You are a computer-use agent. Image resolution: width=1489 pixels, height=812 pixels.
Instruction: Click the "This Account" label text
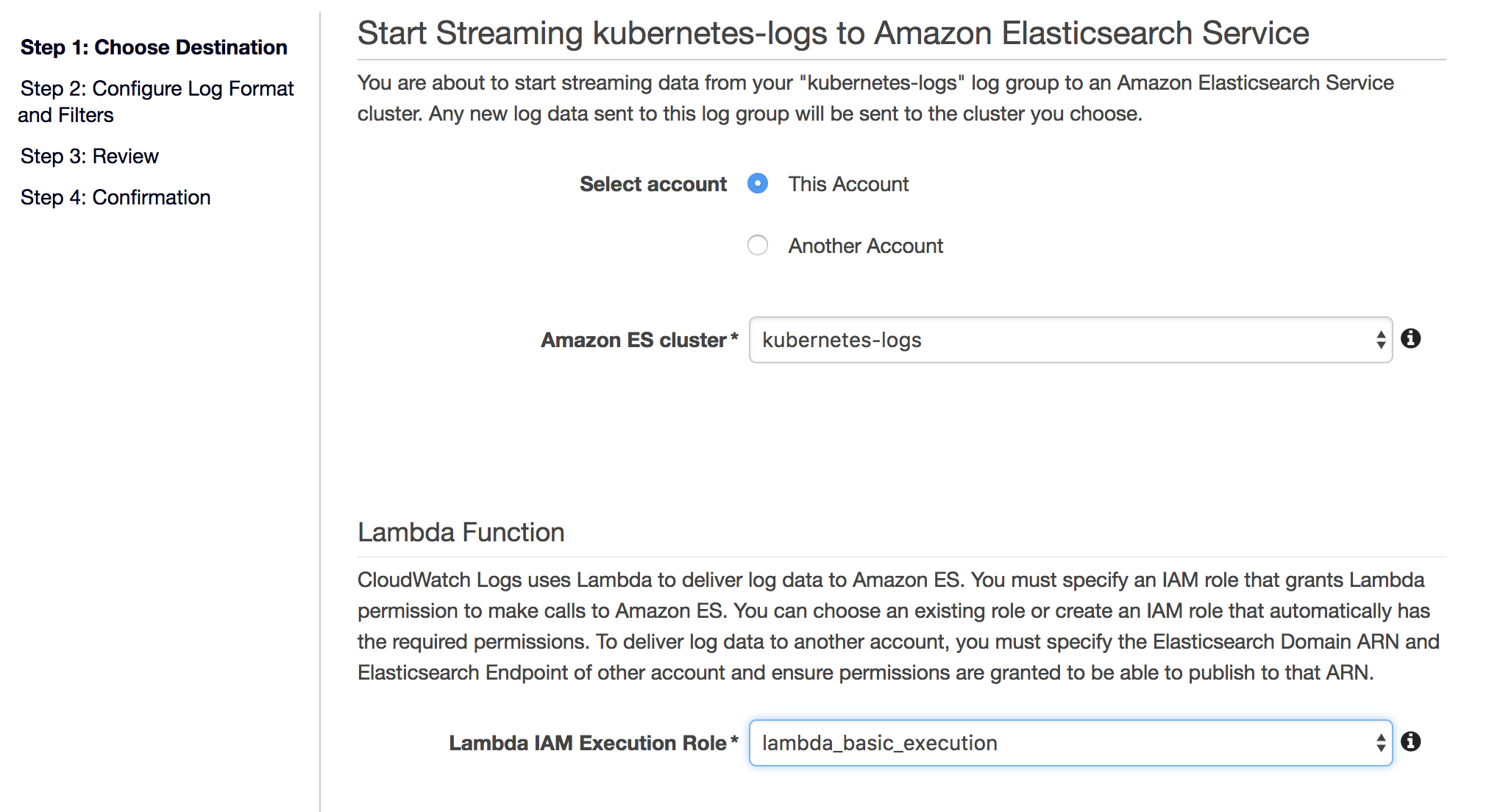[x=848, y=184]
